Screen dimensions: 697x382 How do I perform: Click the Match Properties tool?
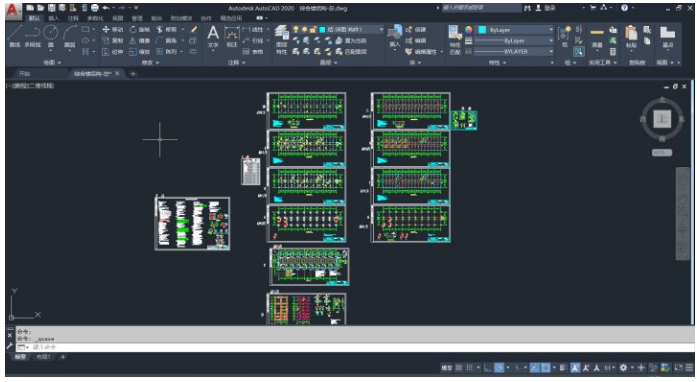coord(455,40)
